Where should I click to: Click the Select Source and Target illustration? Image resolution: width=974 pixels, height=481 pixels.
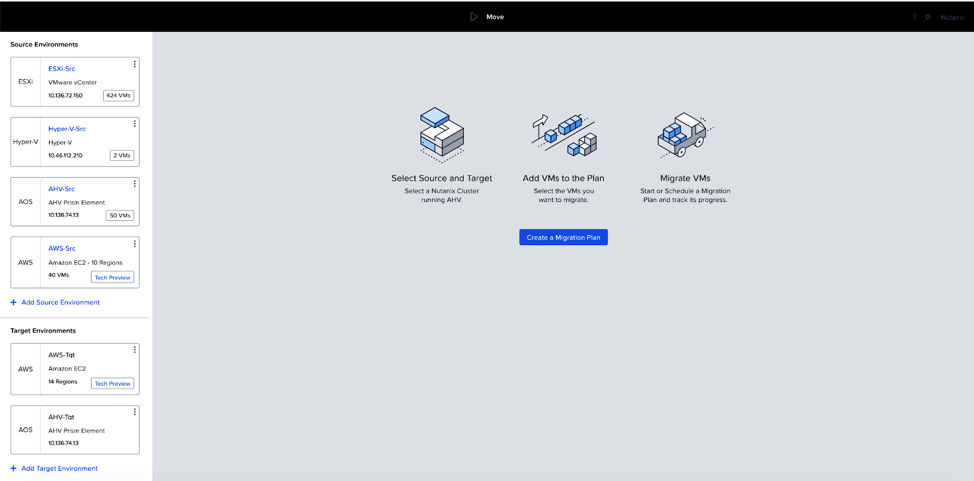pyautogui.click(x=441, y=134)
